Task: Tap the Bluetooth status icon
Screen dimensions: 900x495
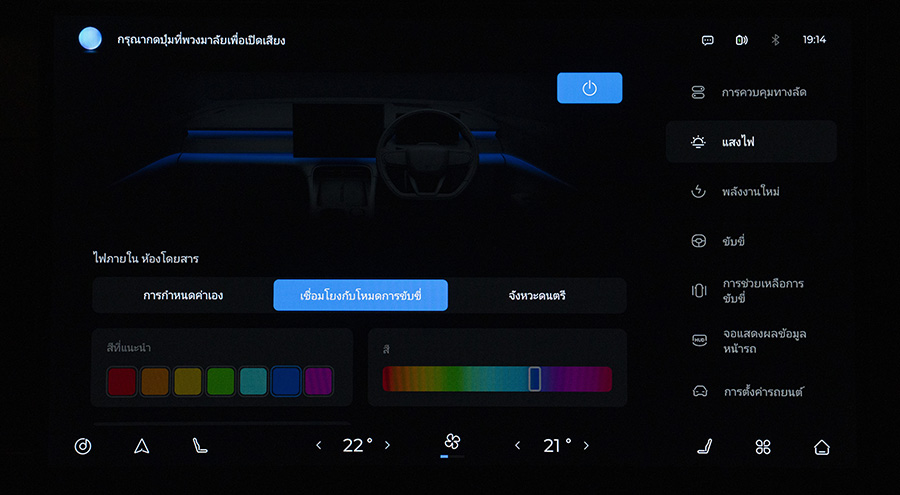Action: pyautogui.click(x=774, y=40)
